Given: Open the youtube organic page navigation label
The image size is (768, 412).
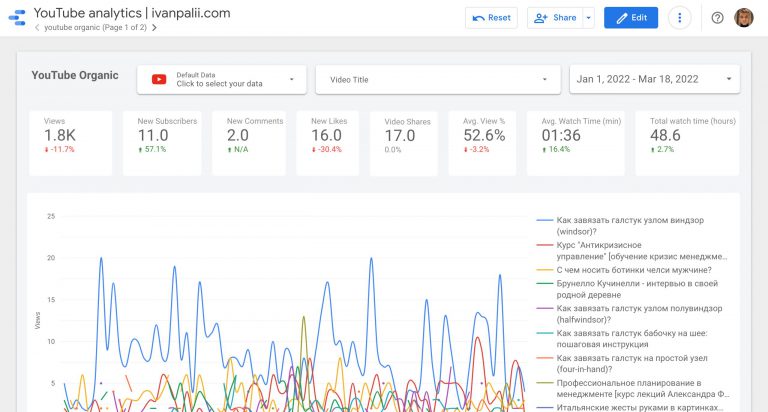Looking at the screenshot, I should pyautogui.click(x=95, y=28).
